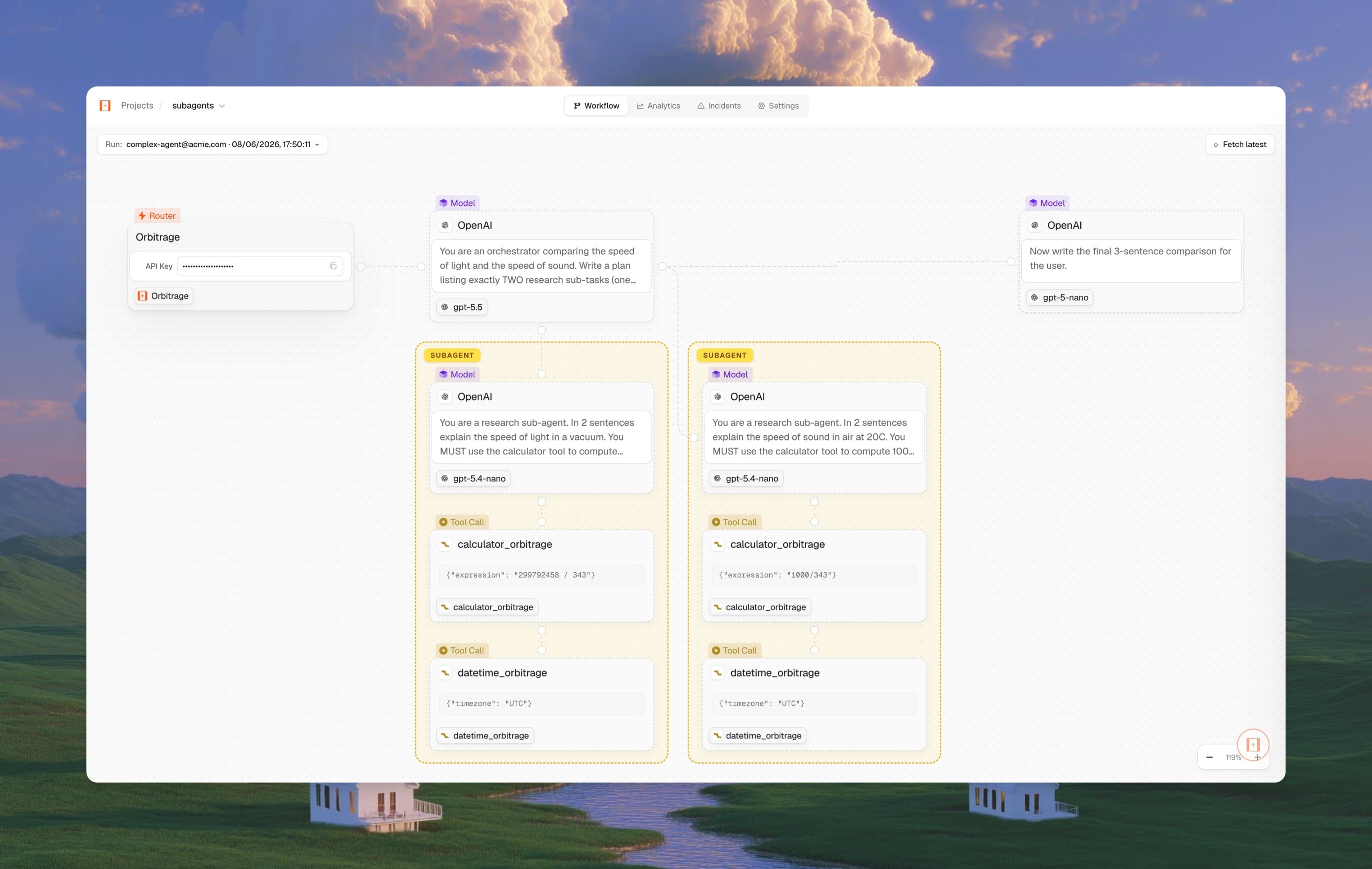Click gpt-5.4-nano chip in speed-of-light subagent
This screenshot has height=869, width=1372.
point(474,479)
